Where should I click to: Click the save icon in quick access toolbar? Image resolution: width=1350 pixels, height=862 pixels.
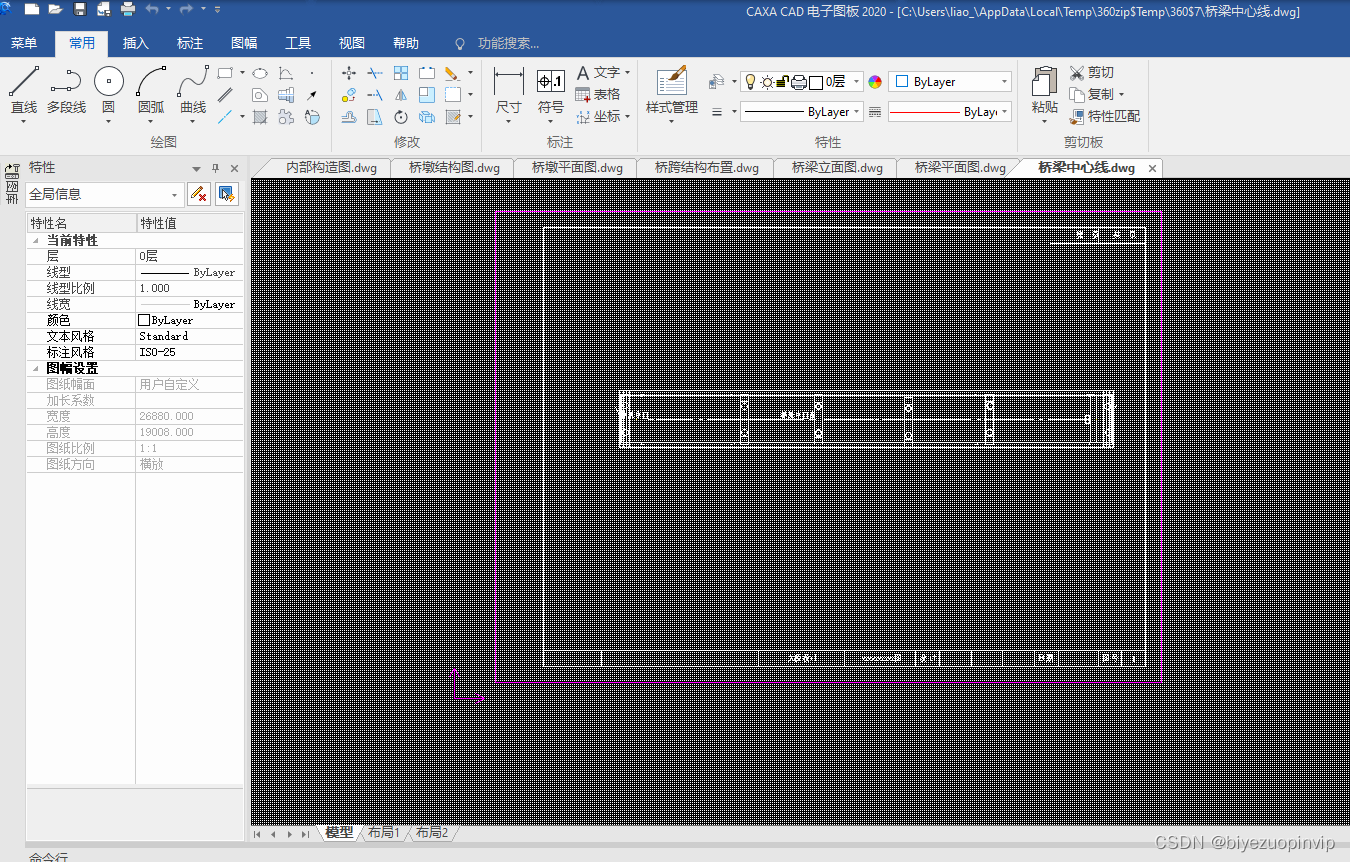tap(79, 9)
